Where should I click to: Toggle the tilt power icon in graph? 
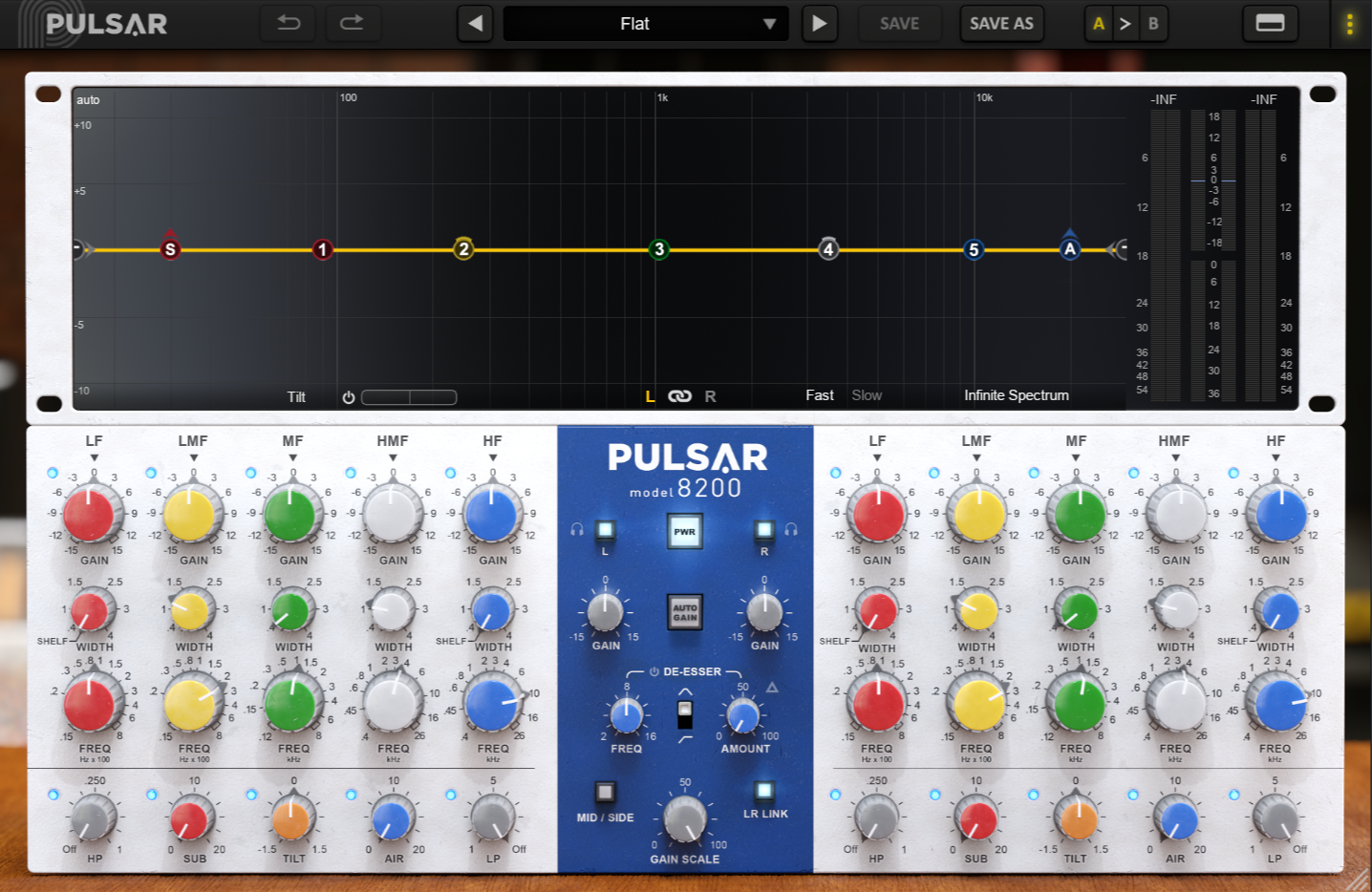pos(349,397)
